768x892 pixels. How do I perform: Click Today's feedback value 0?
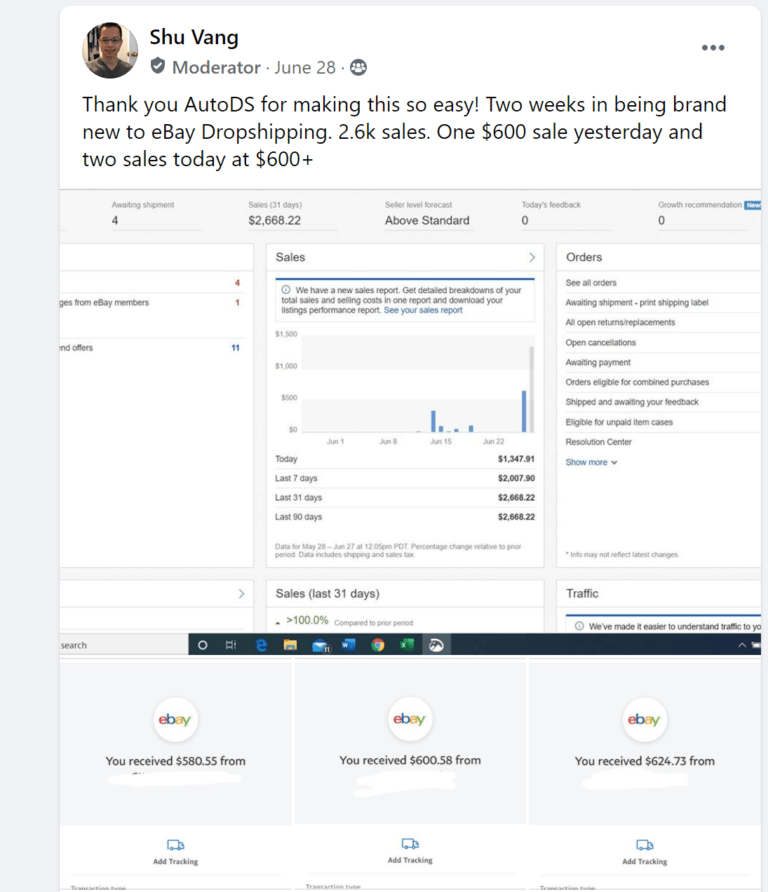[x=525, y=220]
